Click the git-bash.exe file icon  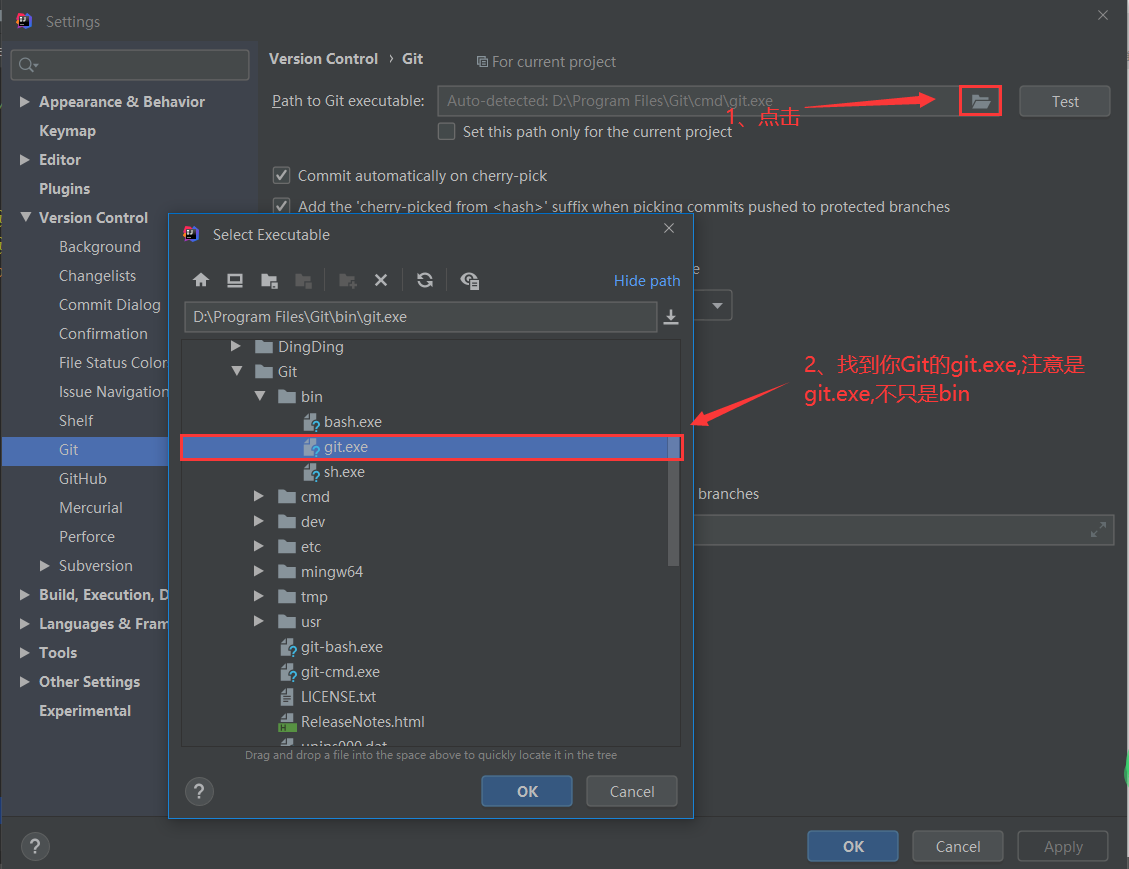tap(288, 647)
